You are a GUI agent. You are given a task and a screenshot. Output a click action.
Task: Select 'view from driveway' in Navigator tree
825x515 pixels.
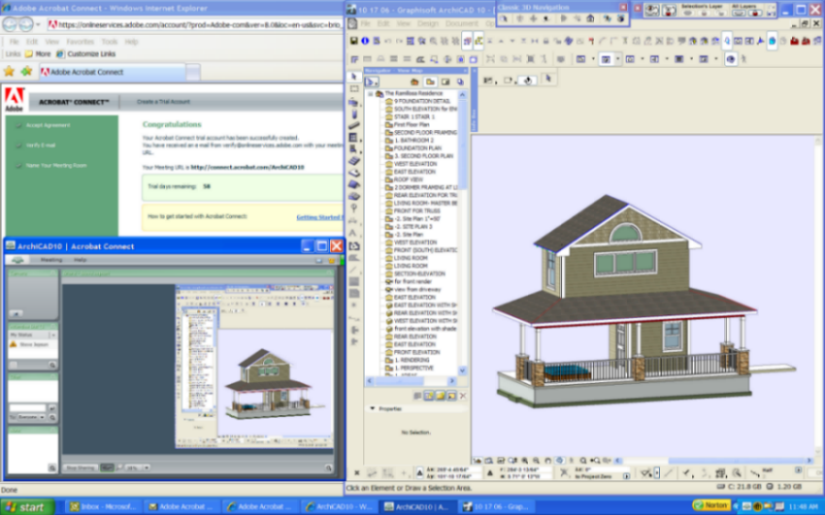pyautogui.click(x=417, y=289)
